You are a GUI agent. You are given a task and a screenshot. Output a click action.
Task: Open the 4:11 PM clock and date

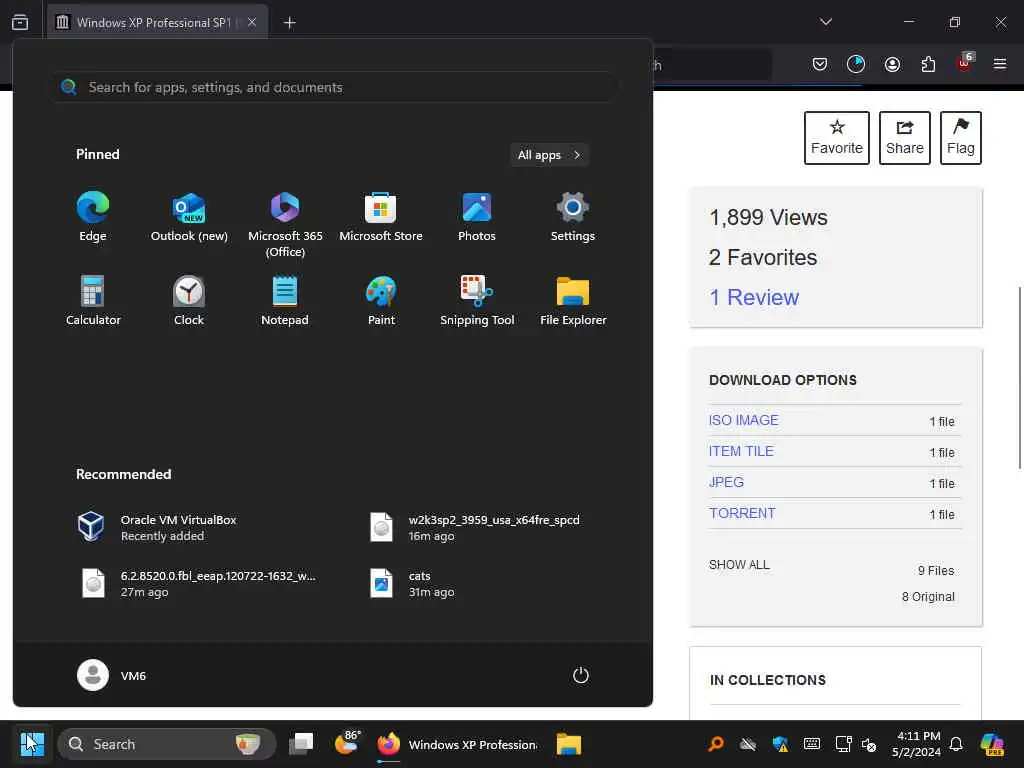click(x=918, y=744)
